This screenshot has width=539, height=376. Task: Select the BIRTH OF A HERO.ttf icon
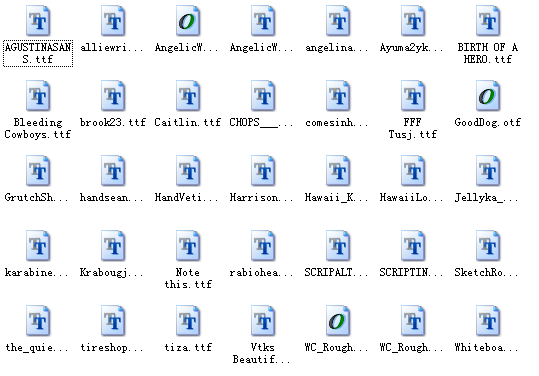488,21
